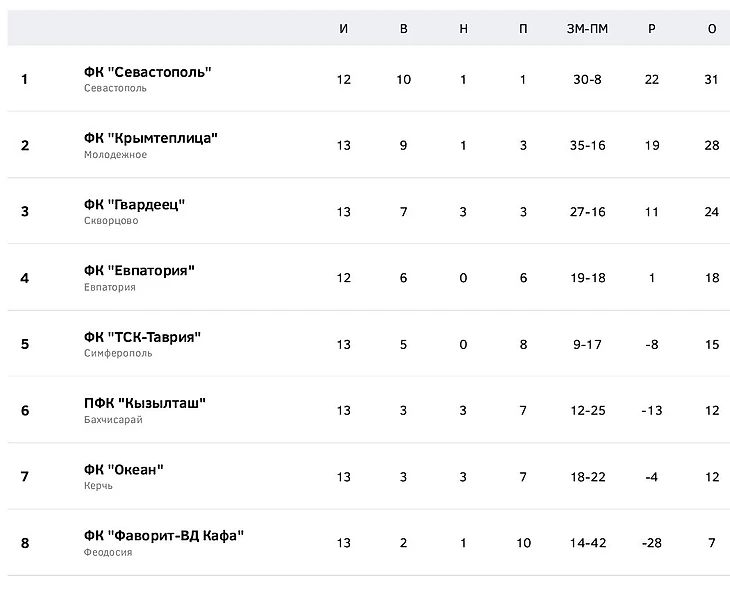Click the "П" losses column header
This screenshot has height=597, width=730.
tap(523, 29)
